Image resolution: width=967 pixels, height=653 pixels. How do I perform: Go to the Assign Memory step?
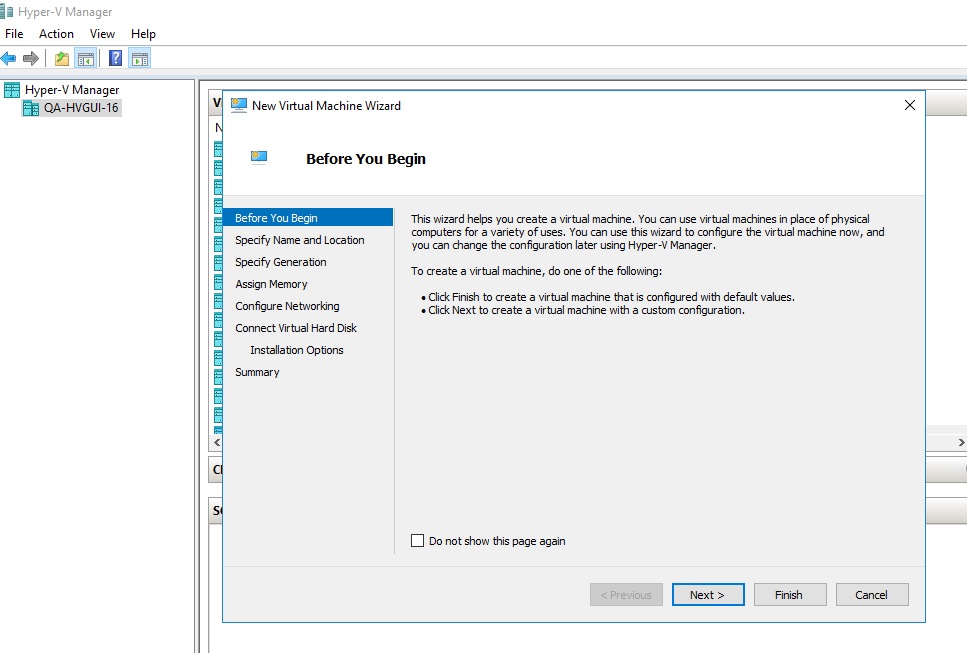click(x=271, y=284)
